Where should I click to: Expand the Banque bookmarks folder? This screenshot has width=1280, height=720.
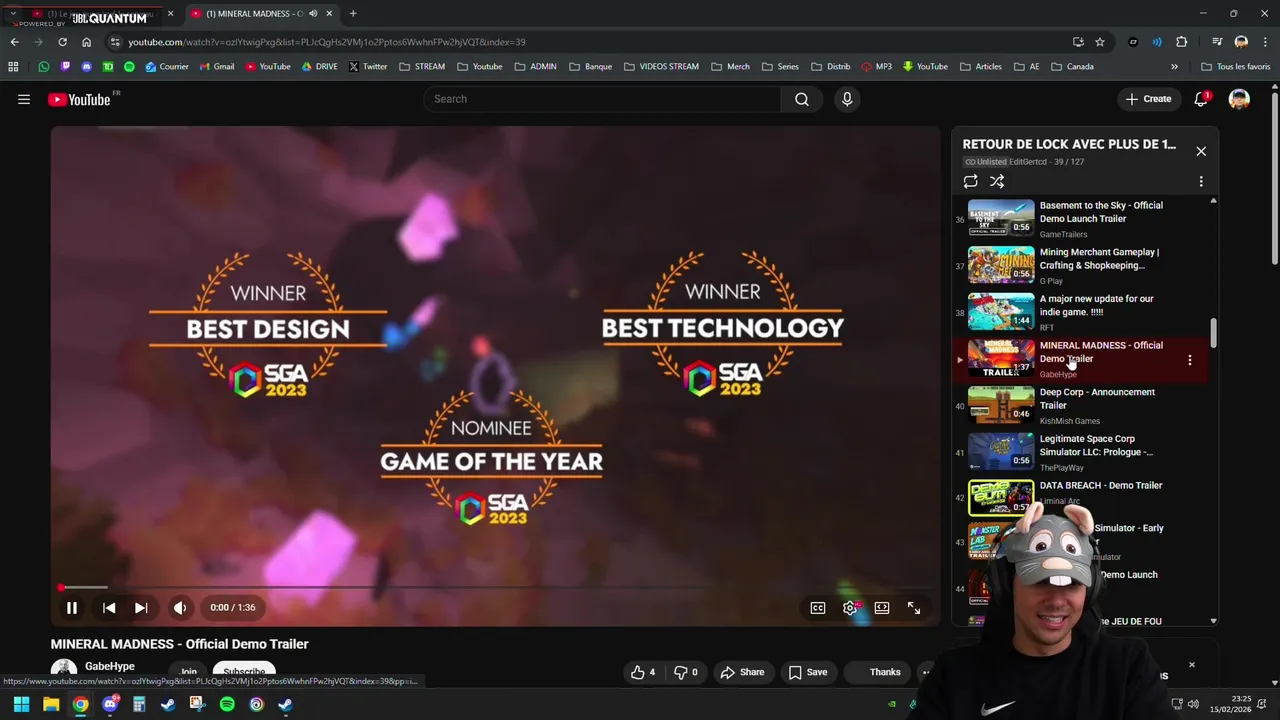[590, 67]
